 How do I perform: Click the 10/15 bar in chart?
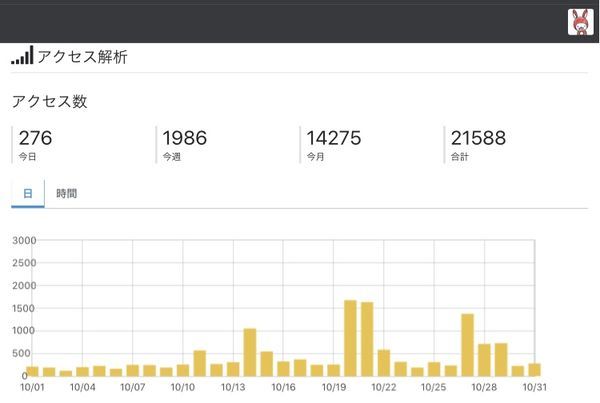click(267, 364)
